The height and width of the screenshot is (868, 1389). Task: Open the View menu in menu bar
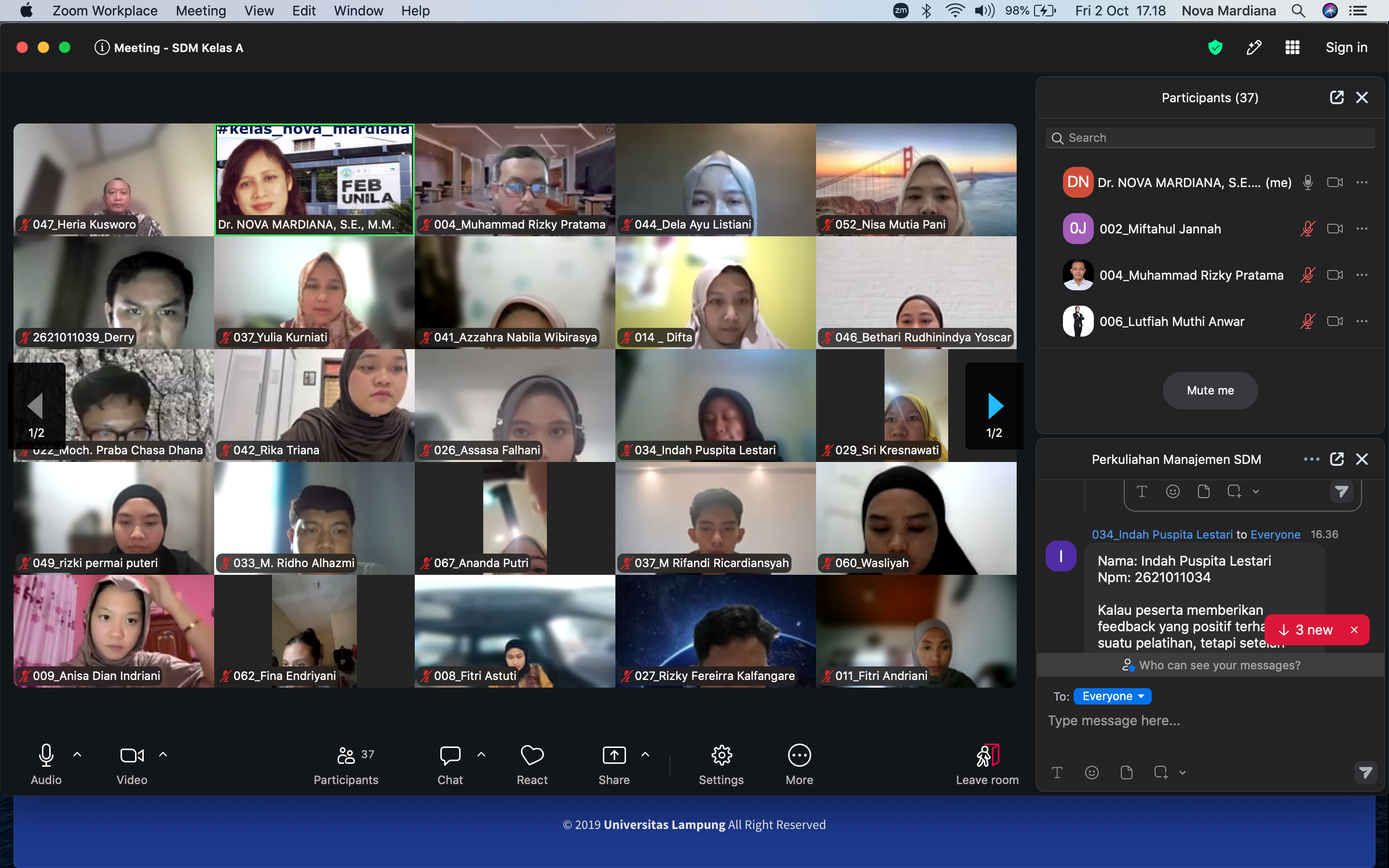point(259,11)
